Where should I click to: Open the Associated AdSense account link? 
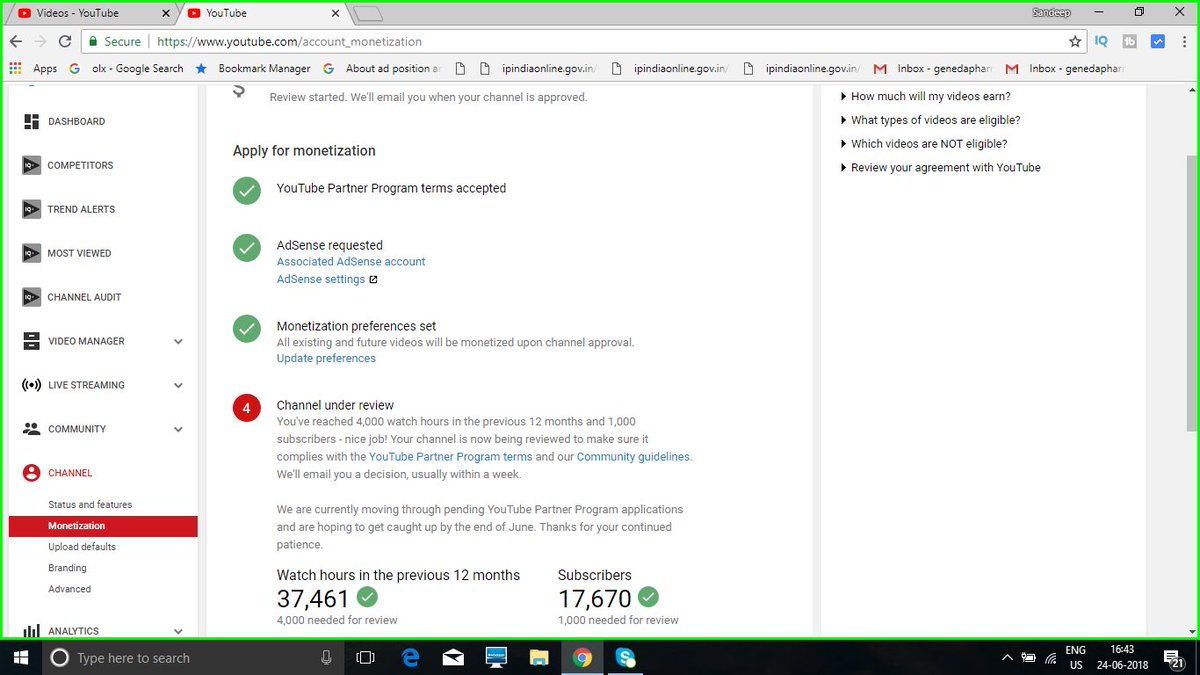point(351,262)
